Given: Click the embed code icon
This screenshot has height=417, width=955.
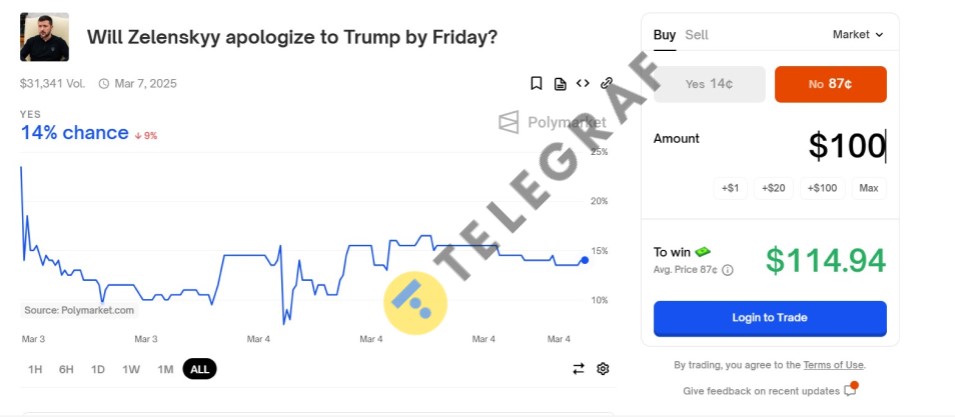Looking at the screenshot, I should 583,84.
